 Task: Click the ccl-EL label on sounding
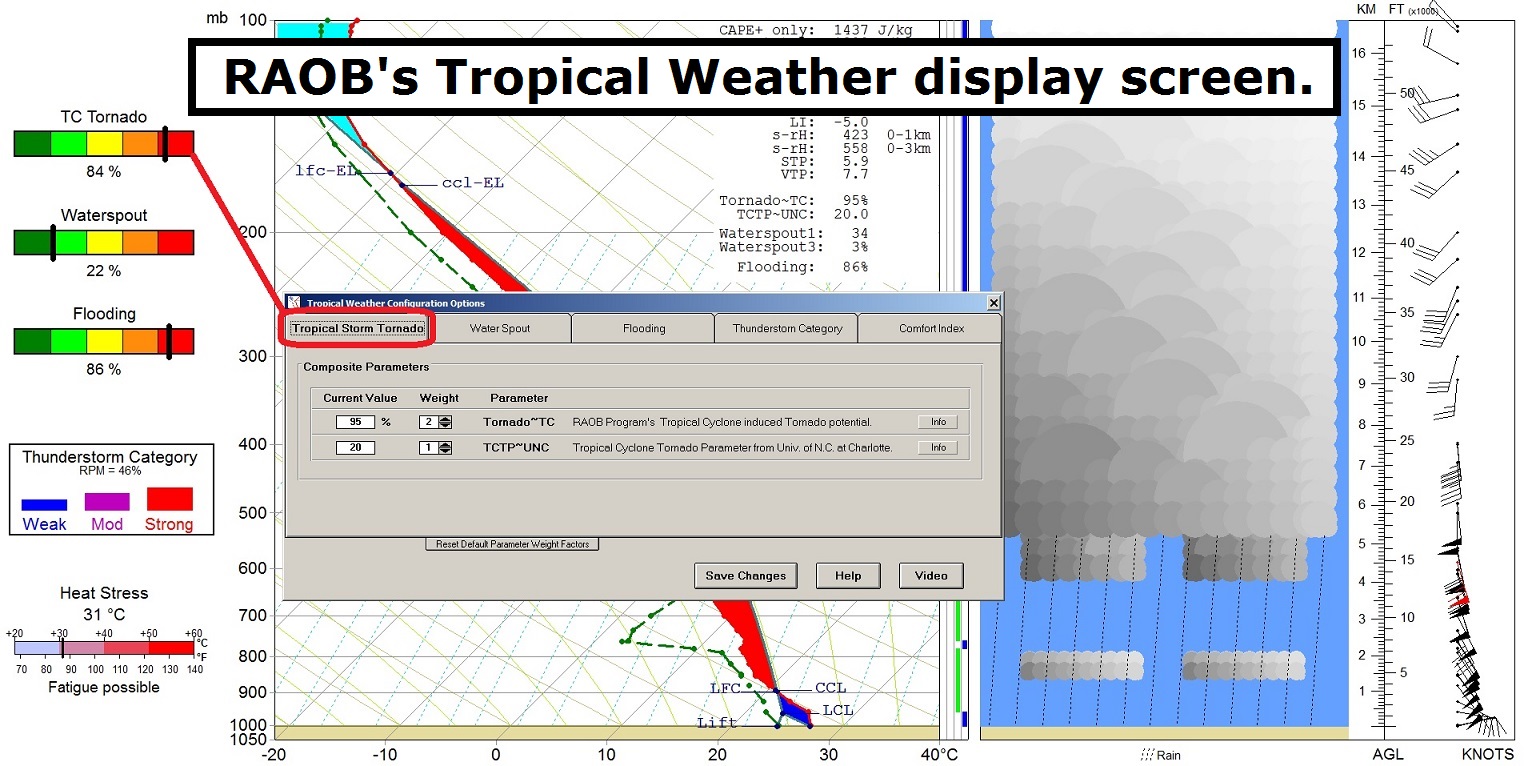tap(473, 183)
